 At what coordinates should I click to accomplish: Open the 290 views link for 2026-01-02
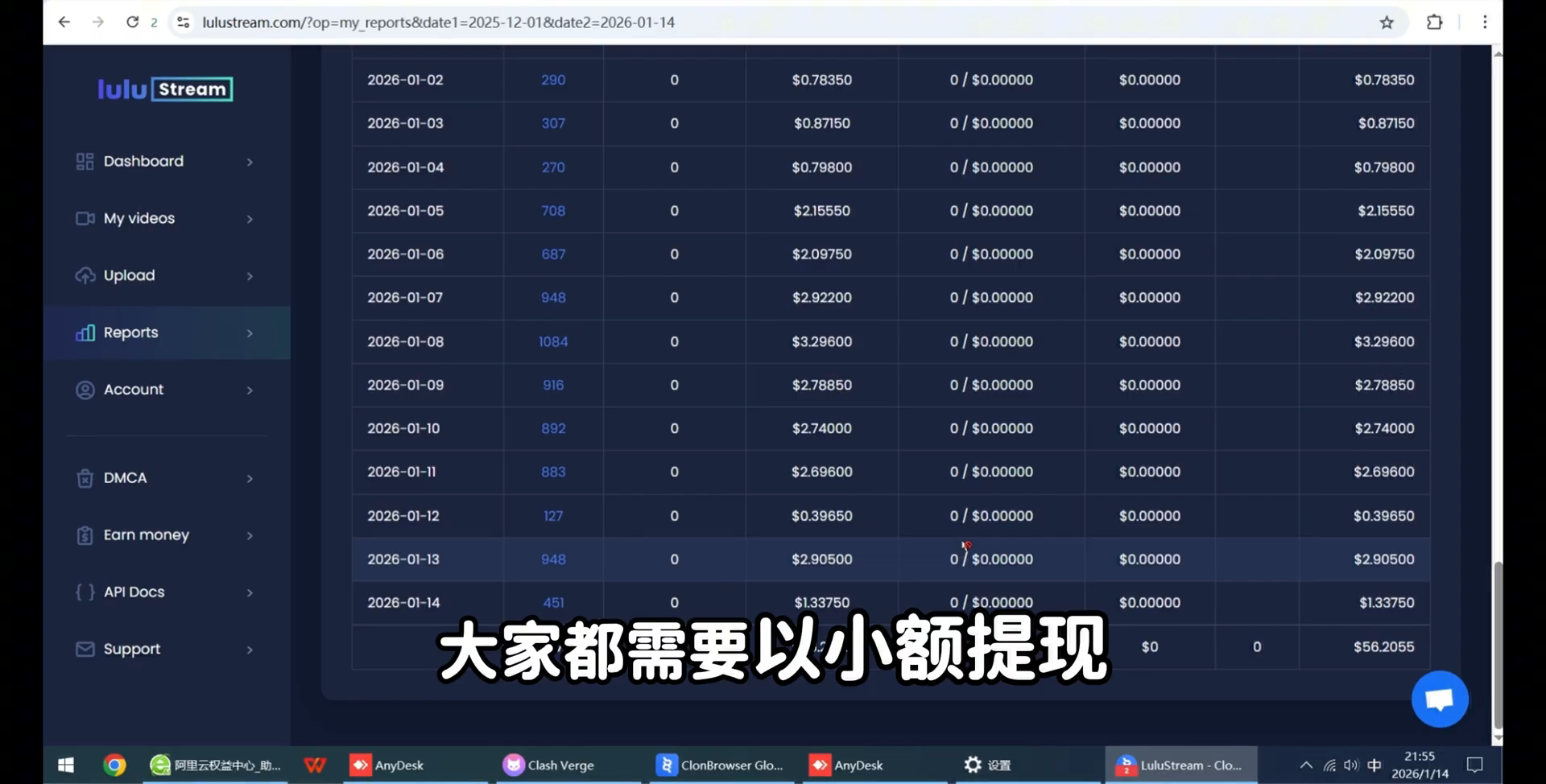pyautogui.click(x=553, y=80)
